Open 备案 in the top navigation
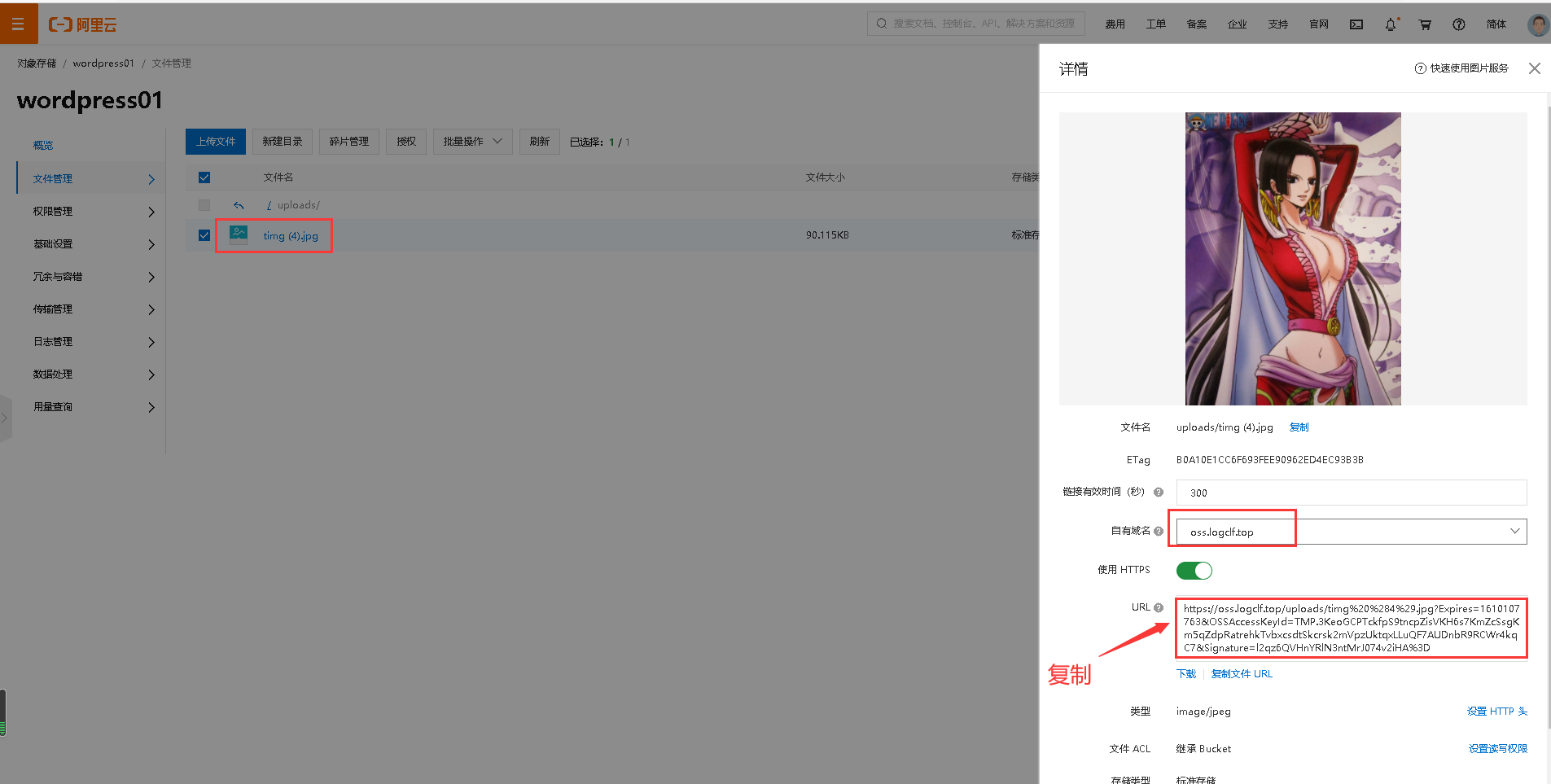1551x784 pixels. [x=1197, y=24]
